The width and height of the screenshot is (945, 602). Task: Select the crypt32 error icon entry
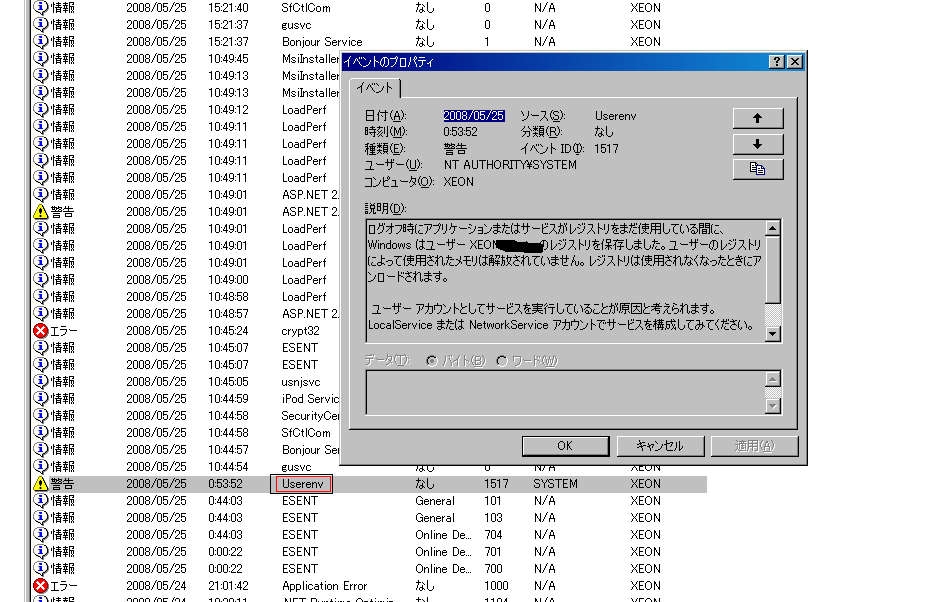(40, 330)
